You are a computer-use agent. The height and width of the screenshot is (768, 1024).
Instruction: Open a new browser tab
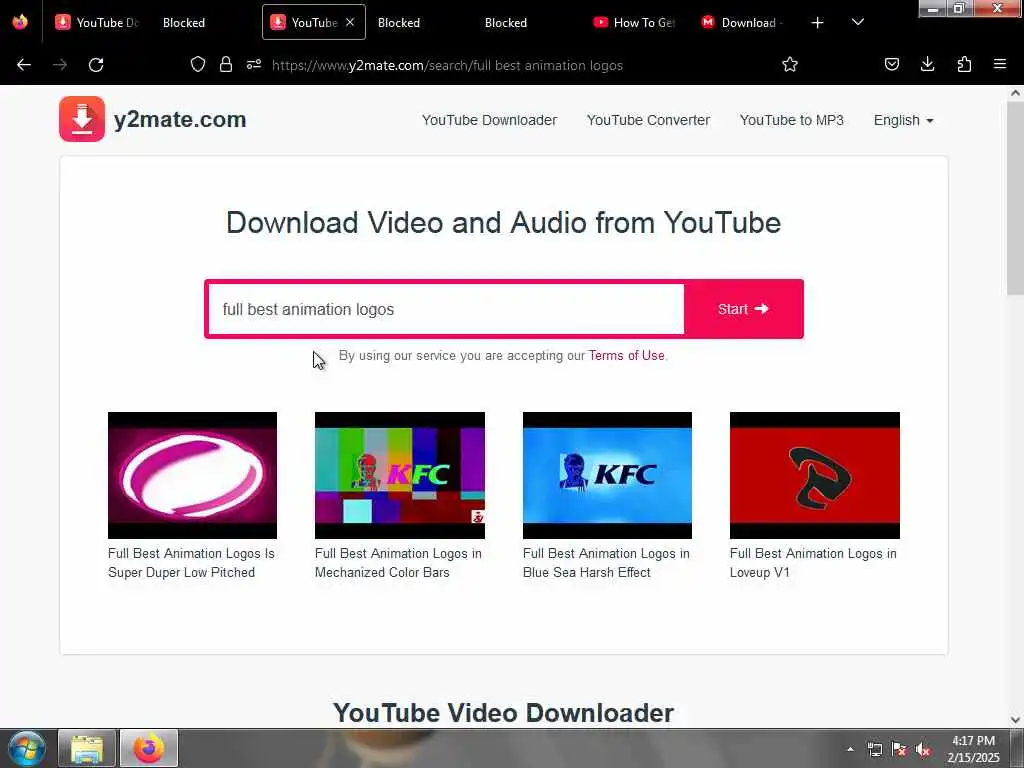(817, 23)
